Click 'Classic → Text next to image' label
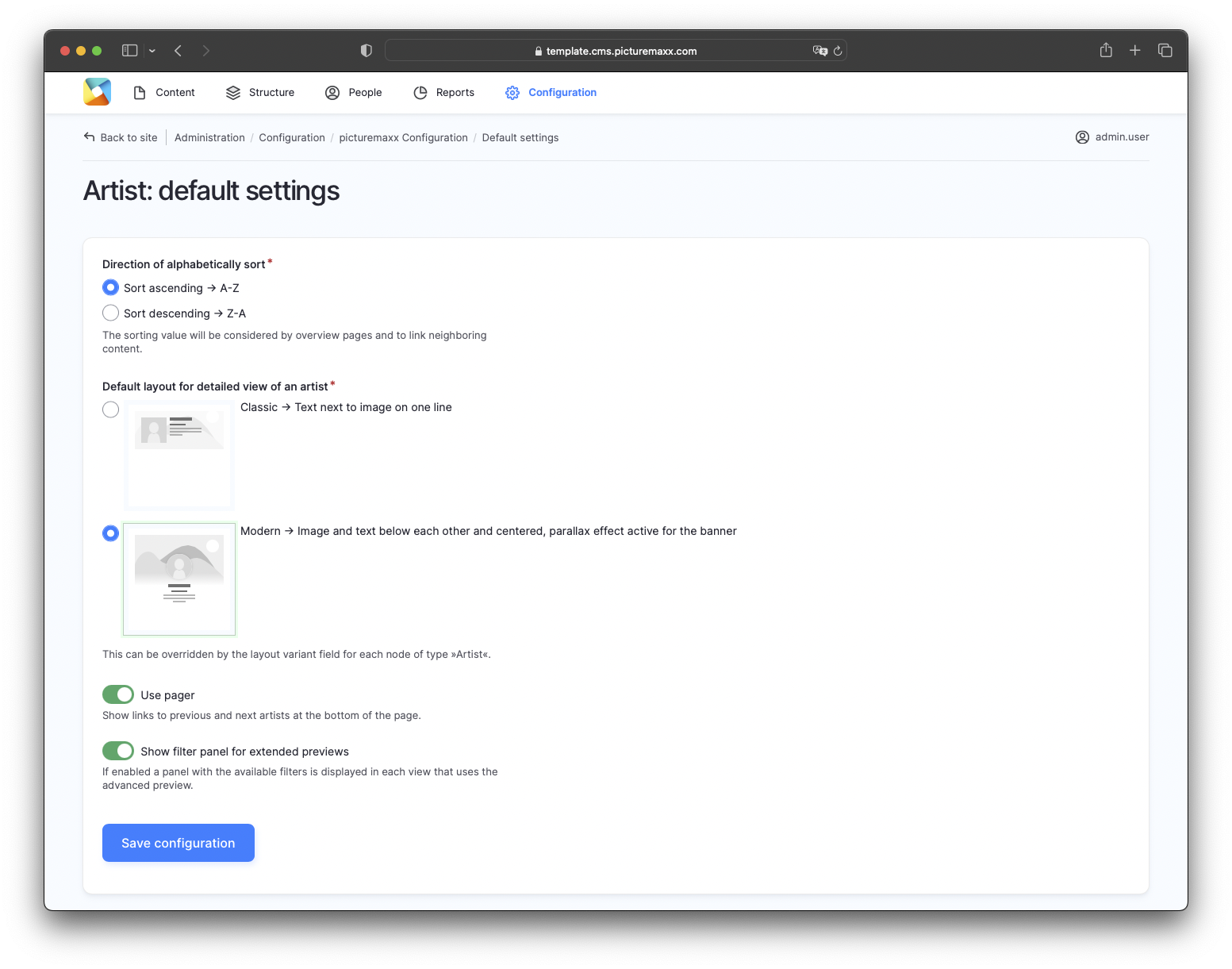1232x969 pixels. coord(346,407)
